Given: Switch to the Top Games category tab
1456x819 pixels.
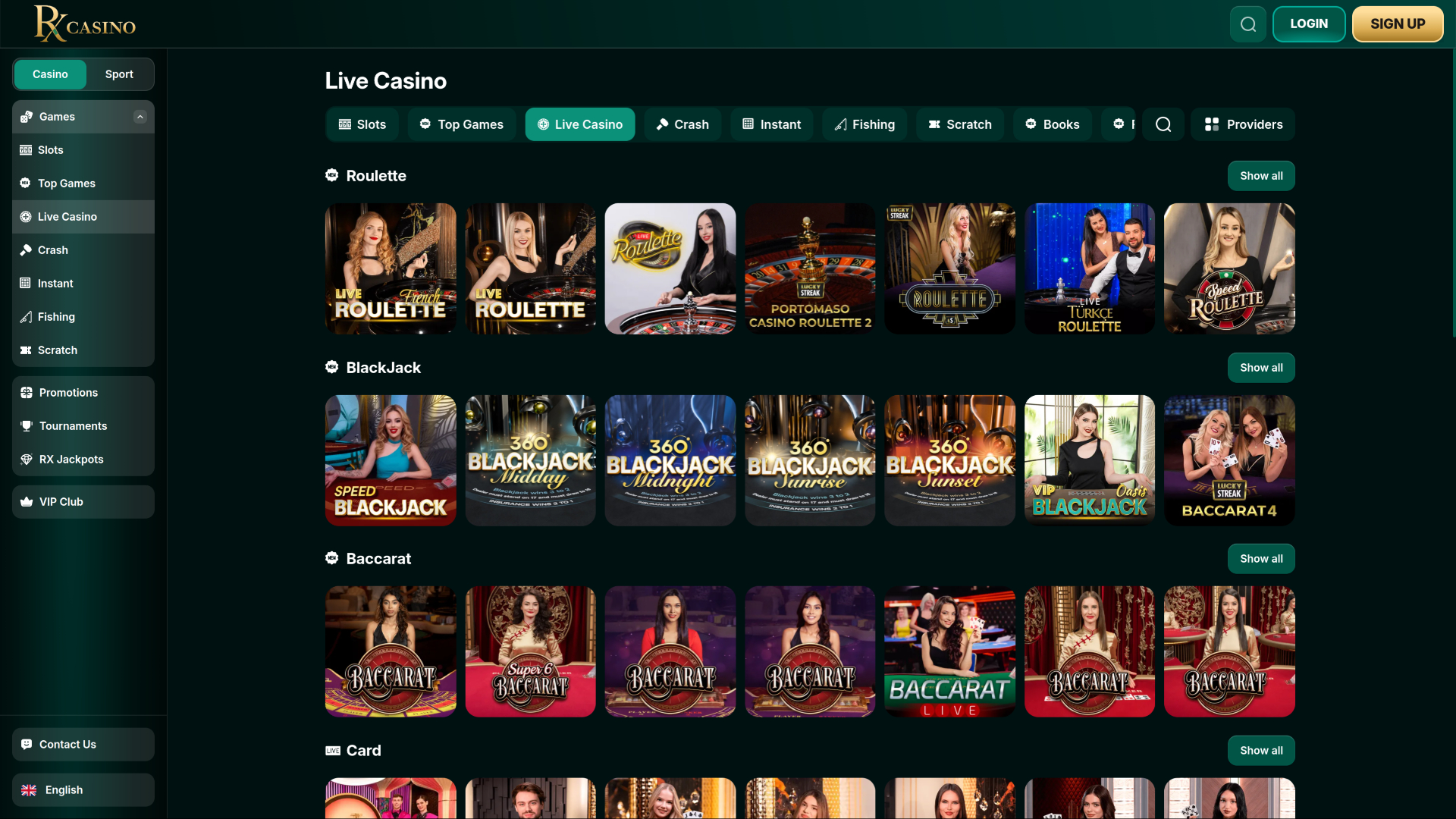Looking at the screenshot, I should [x=461, y=124].
